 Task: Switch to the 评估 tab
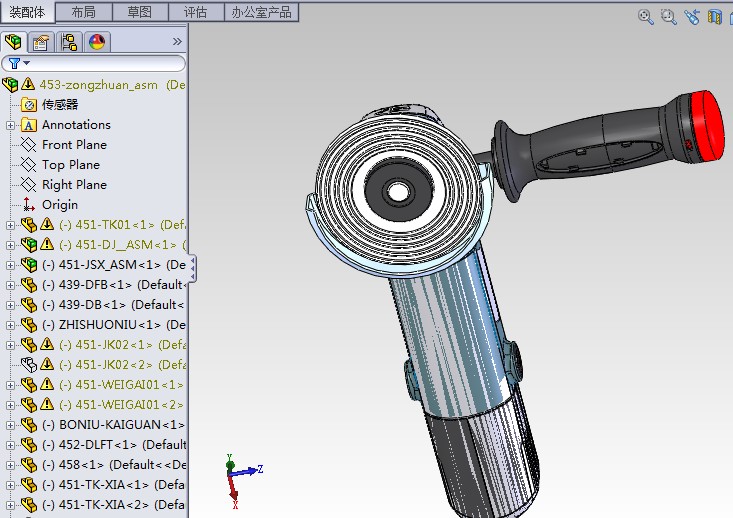click(196, 12)
